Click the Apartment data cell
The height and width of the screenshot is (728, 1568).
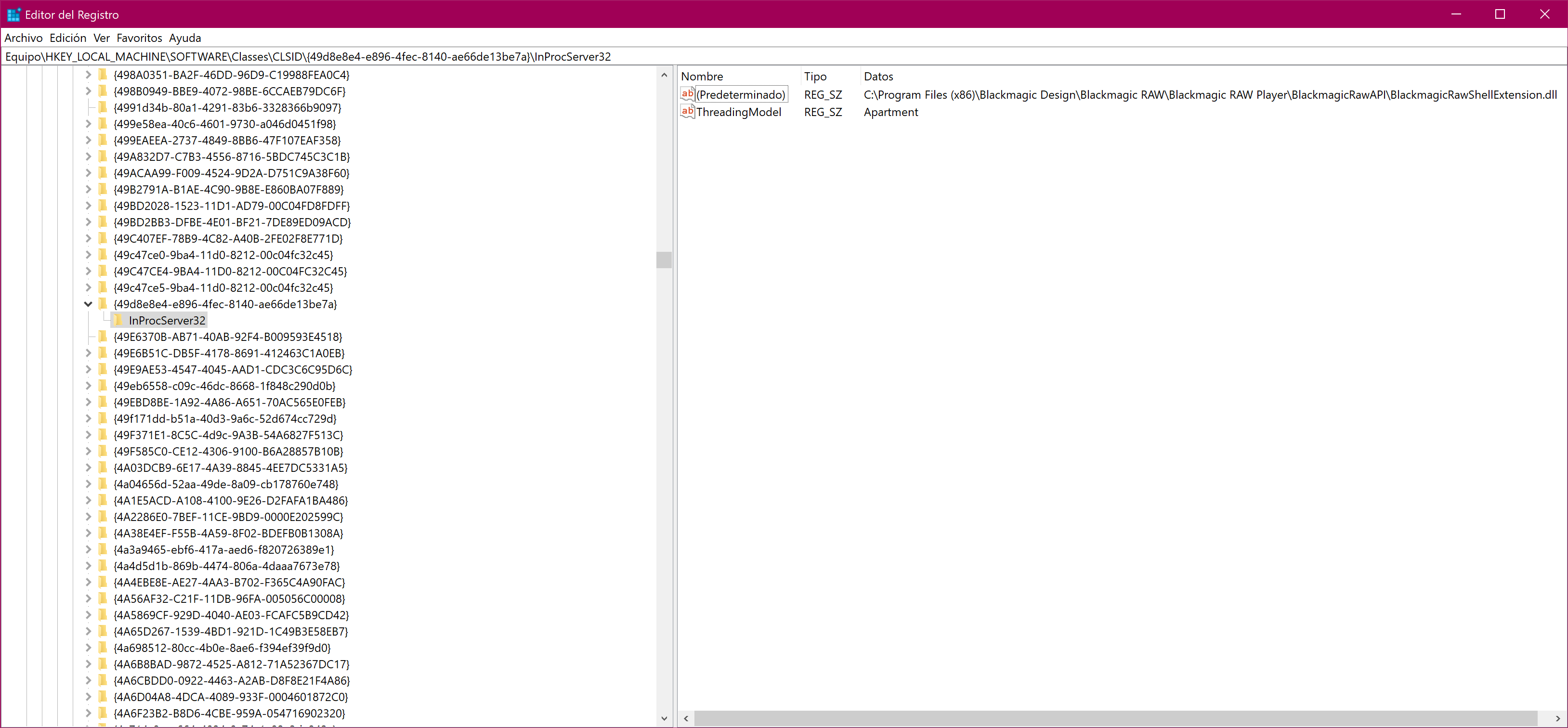click(x=890, y=112)
